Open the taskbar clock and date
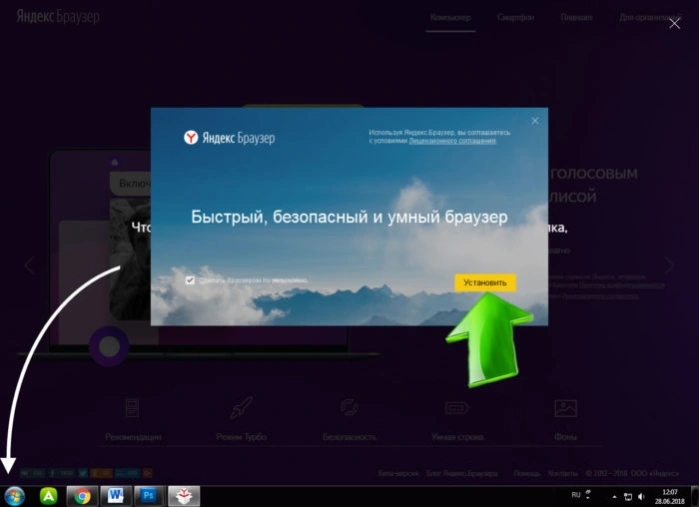Image resolution: width=699 pixels, height=507 pixels. tap(670, 496)
